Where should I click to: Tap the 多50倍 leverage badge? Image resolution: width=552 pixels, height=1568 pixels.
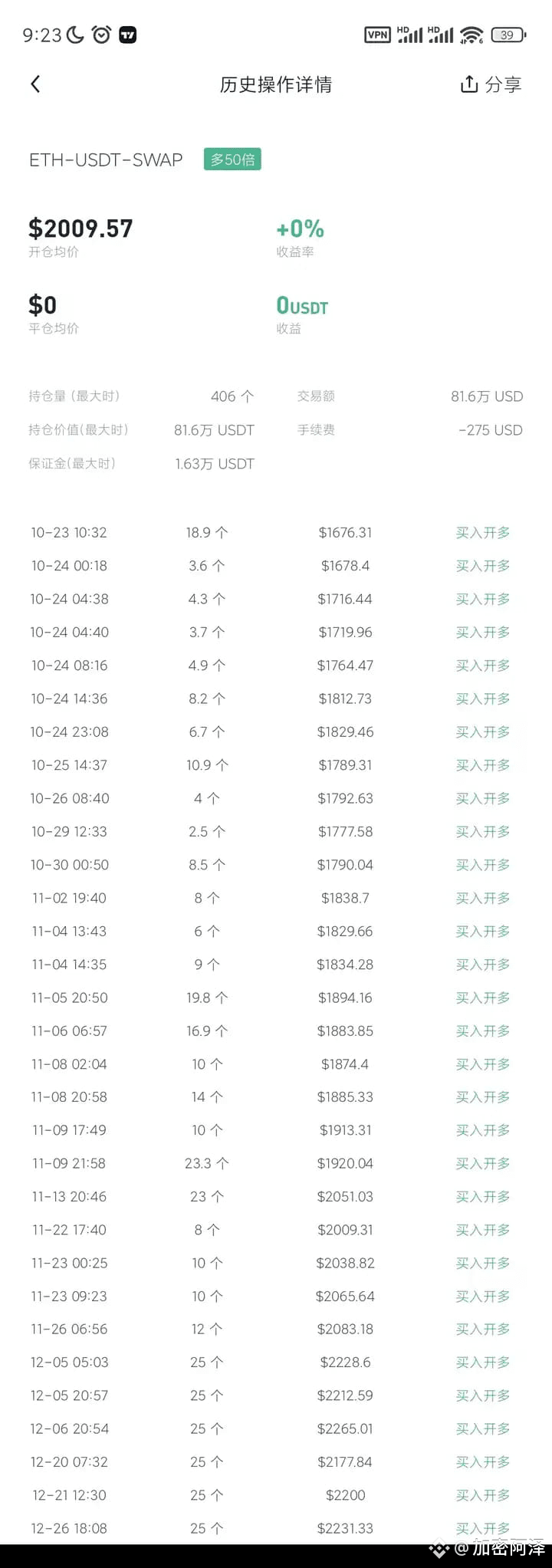(232, 159)
